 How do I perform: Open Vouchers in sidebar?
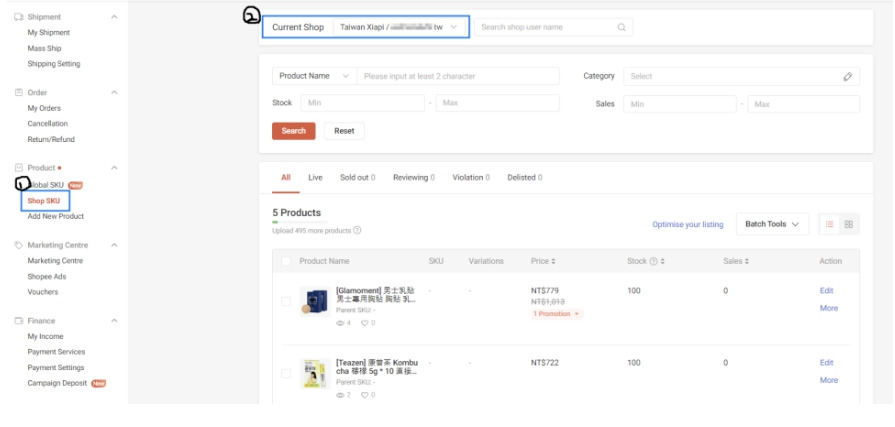pyautogui.click(x=43, y=292)
